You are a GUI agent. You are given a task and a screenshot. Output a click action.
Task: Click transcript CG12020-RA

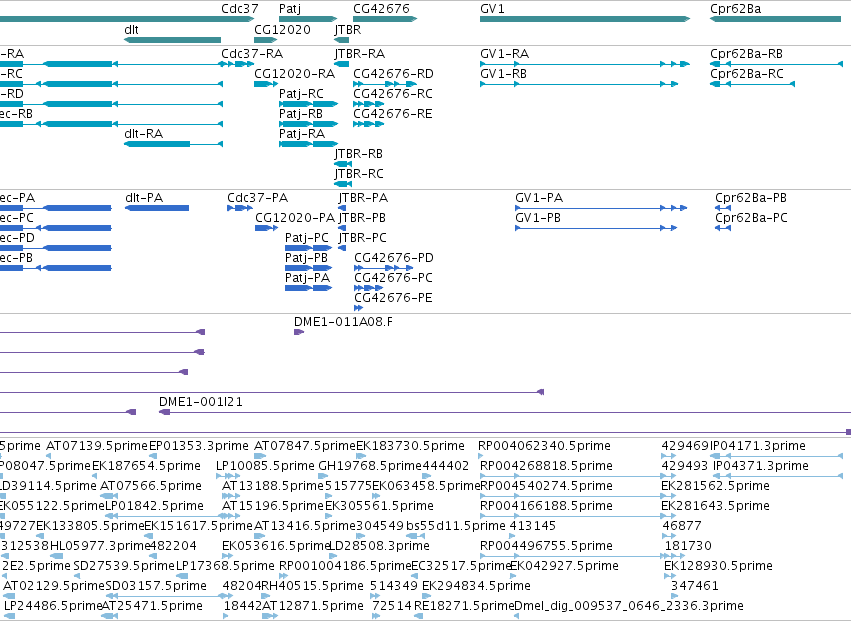pyautogui.click(x=294, y=73)
